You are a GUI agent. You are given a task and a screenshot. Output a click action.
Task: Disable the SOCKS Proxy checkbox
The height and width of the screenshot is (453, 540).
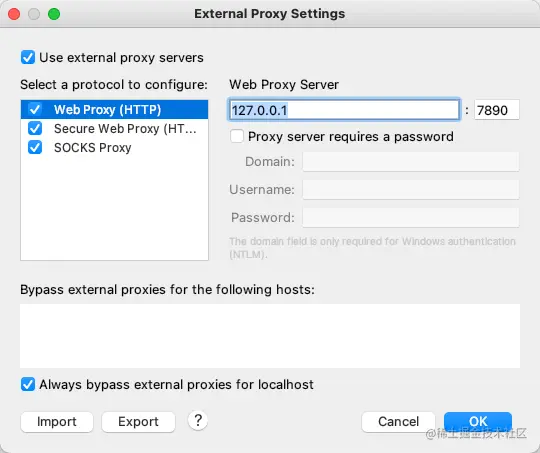pos(35,147)
